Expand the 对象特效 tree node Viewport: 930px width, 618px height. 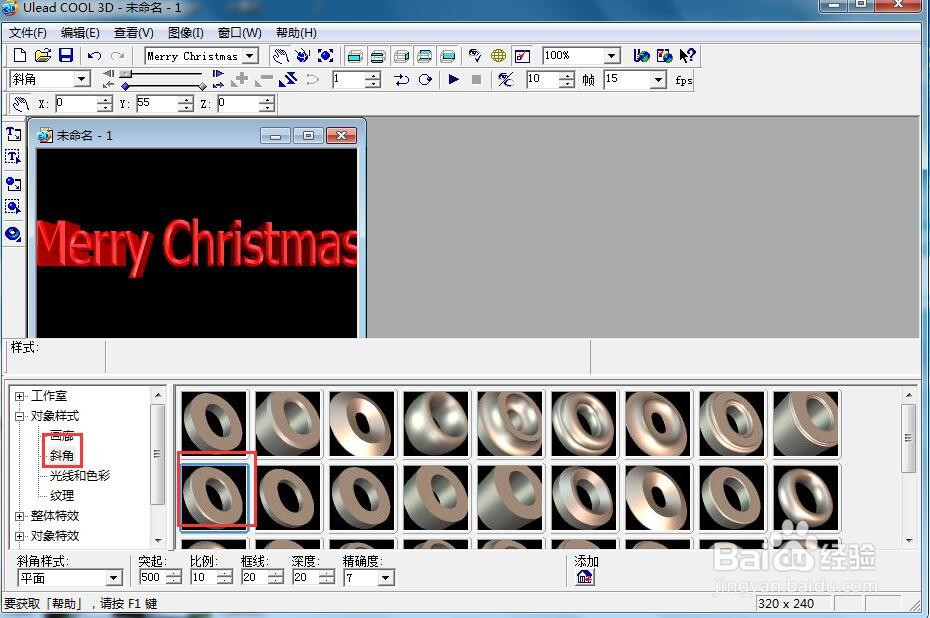pyautogui.click(x=20, y=536)
